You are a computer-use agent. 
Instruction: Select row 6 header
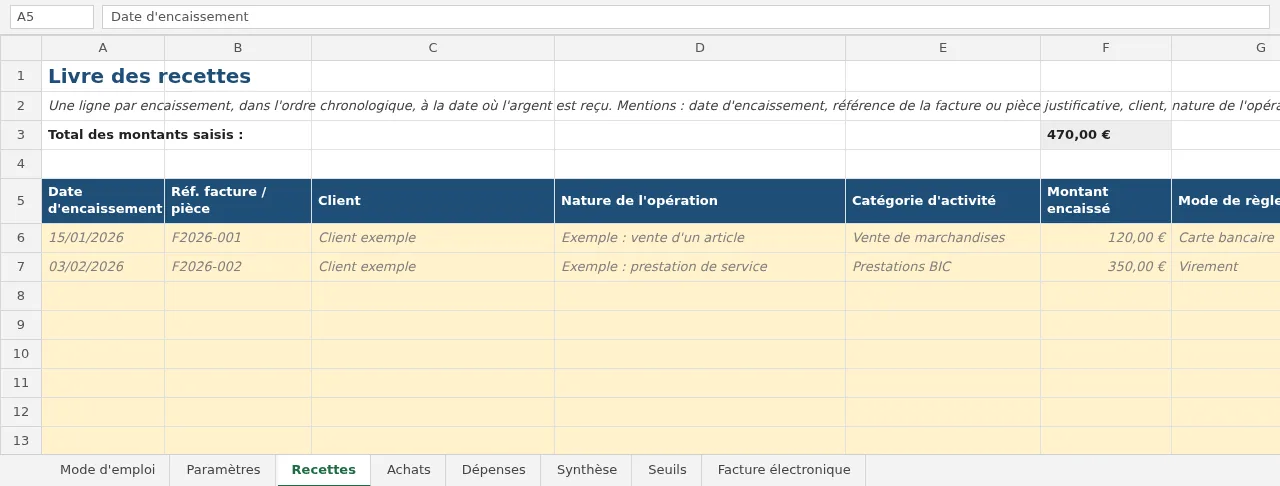point(21,238)
